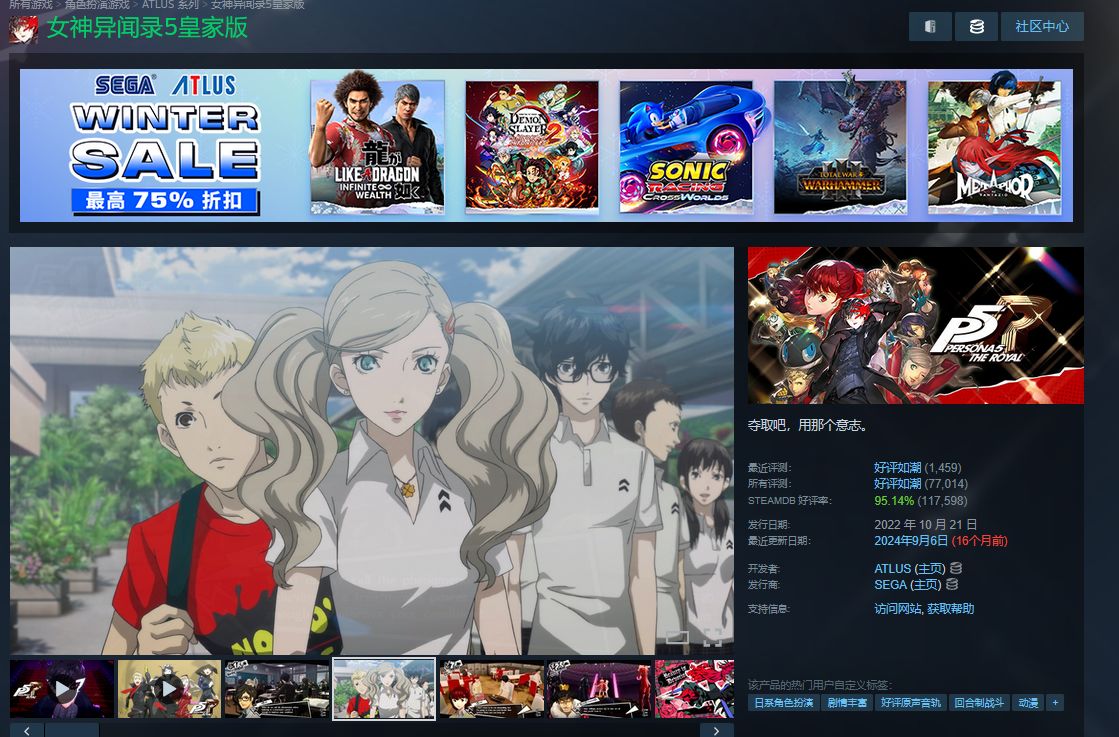The image size is (1119, 737).
Task: Play the second trailer thumbnail with Phantom Thieves
Action: [x=169, y=688]
